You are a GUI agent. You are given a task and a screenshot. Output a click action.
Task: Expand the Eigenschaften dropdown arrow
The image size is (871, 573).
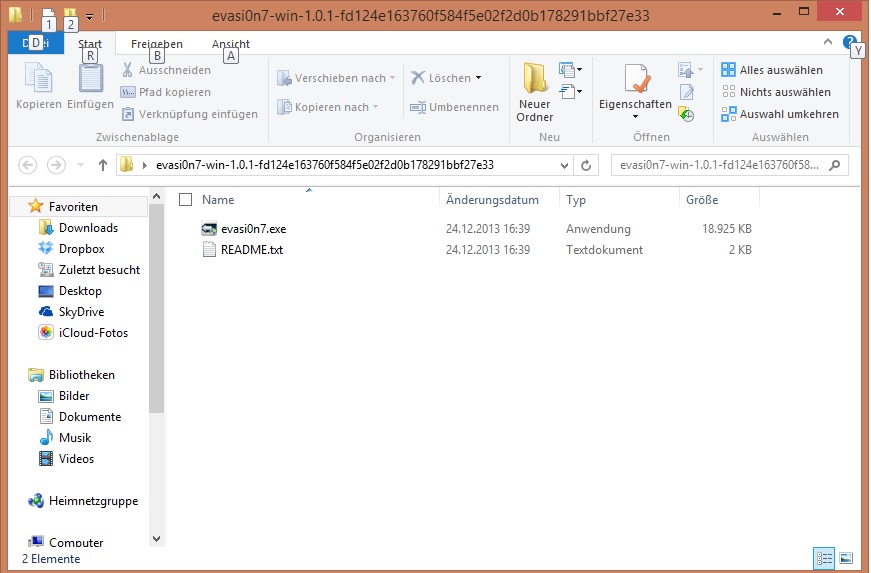(x=635, y=117)
